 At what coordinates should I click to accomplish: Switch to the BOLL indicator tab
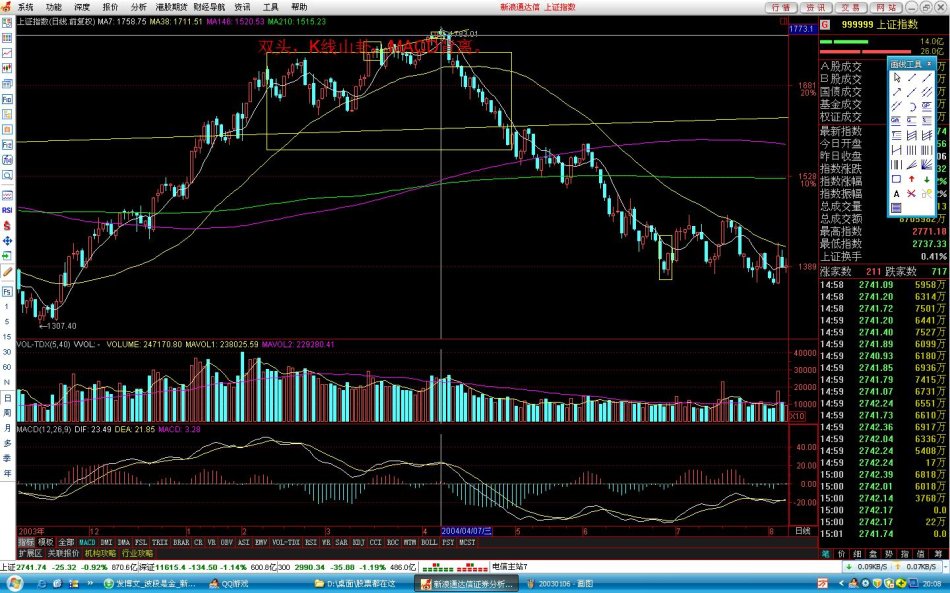[427, 541]
